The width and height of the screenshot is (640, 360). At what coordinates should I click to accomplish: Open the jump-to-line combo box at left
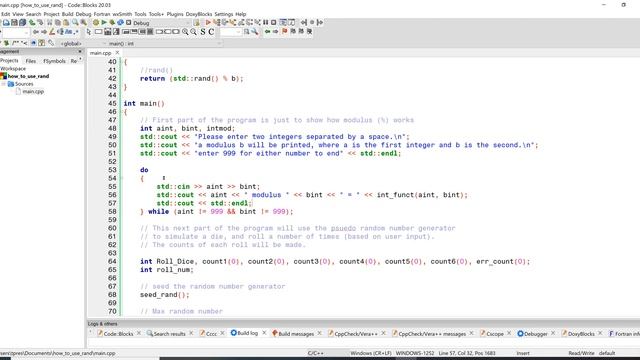(15, 32)
